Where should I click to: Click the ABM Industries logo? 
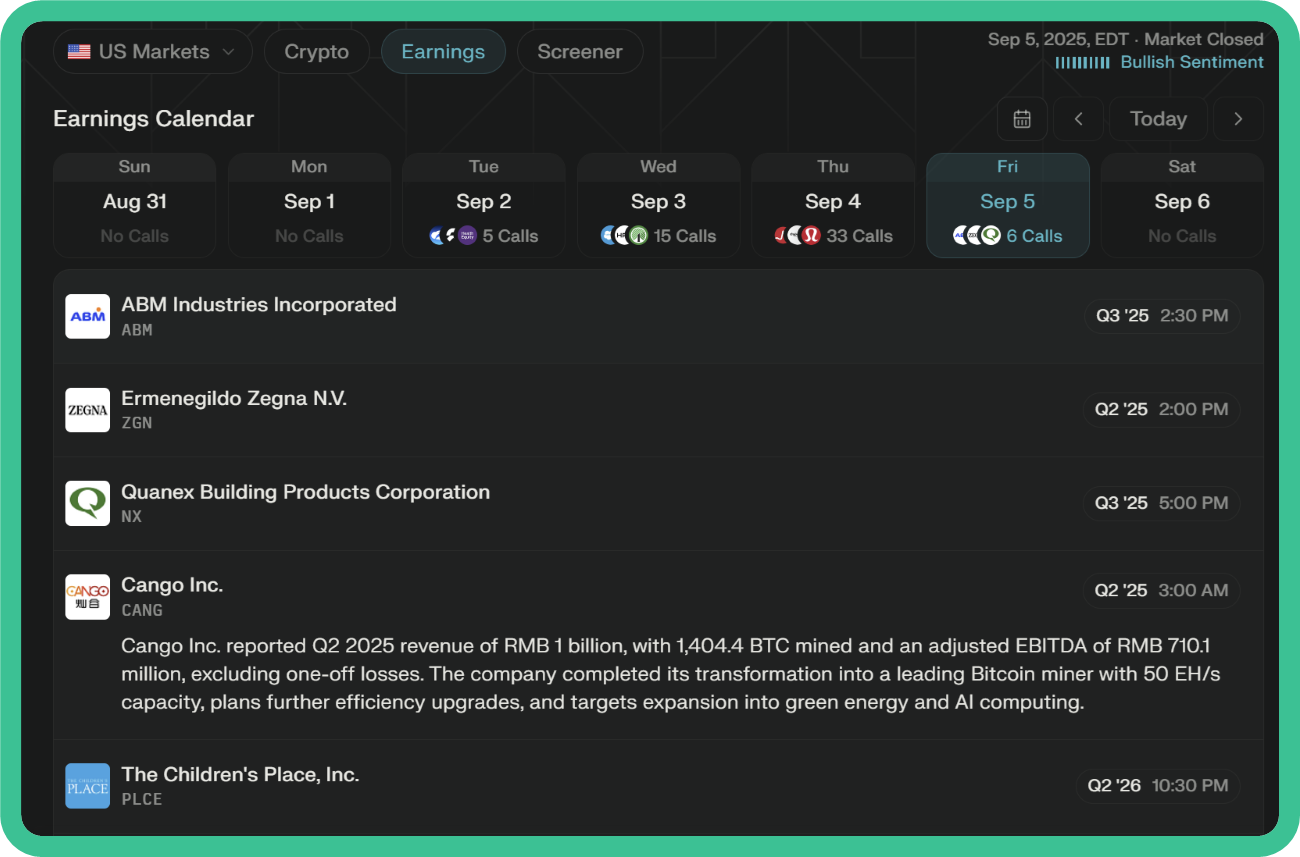88,316
